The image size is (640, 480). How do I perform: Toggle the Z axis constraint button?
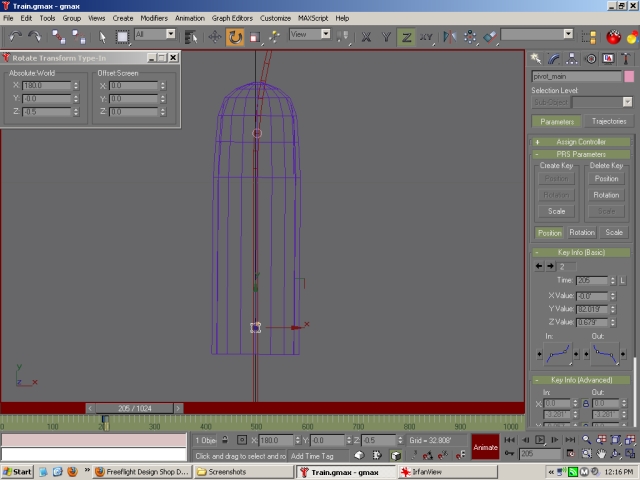point(407,37)
